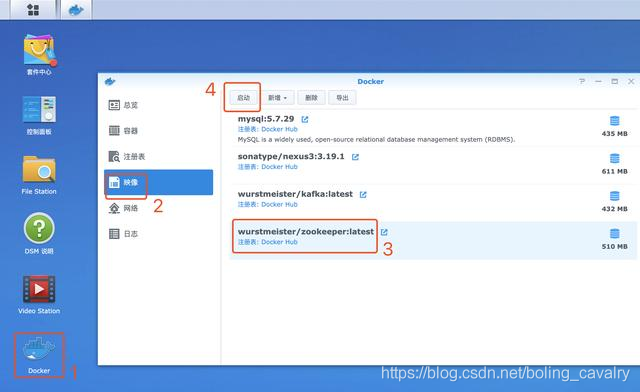Click the 611 MB size text

[614, 171]
